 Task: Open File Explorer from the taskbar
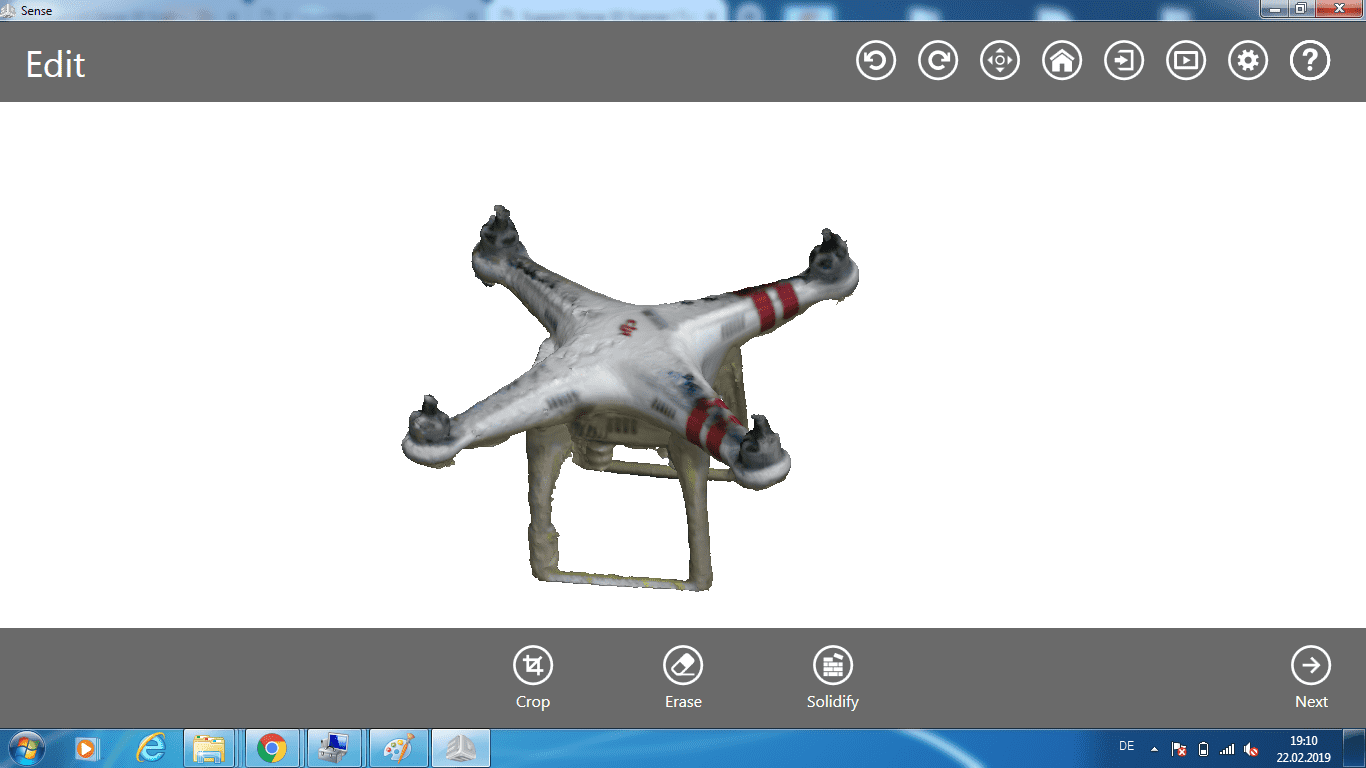(x=210, y=748)
